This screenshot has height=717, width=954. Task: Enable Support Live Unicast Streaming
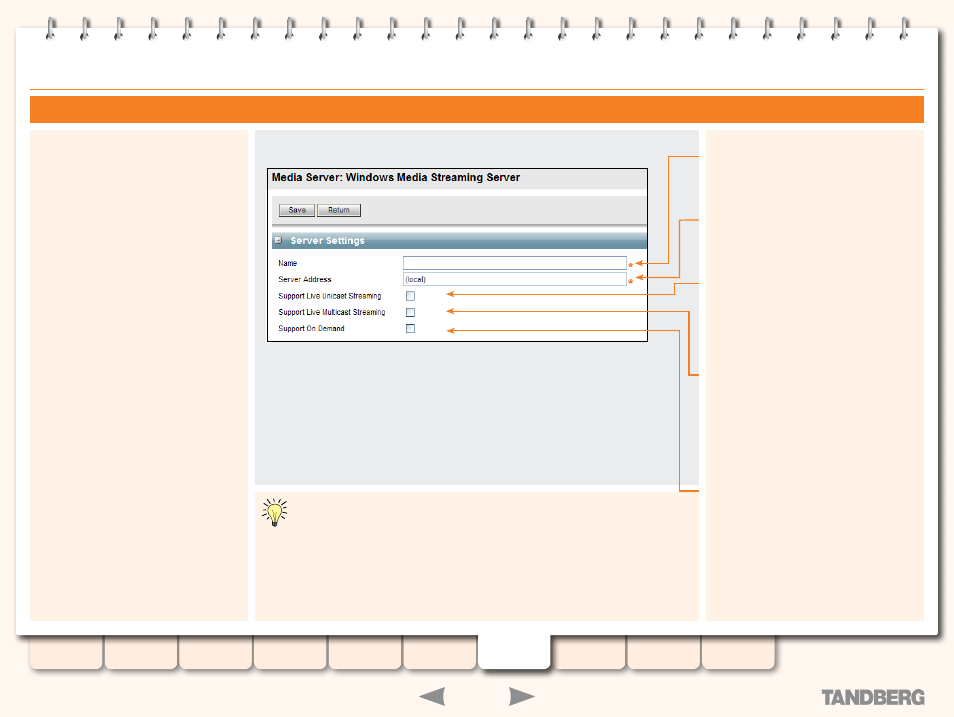point(411,296)
